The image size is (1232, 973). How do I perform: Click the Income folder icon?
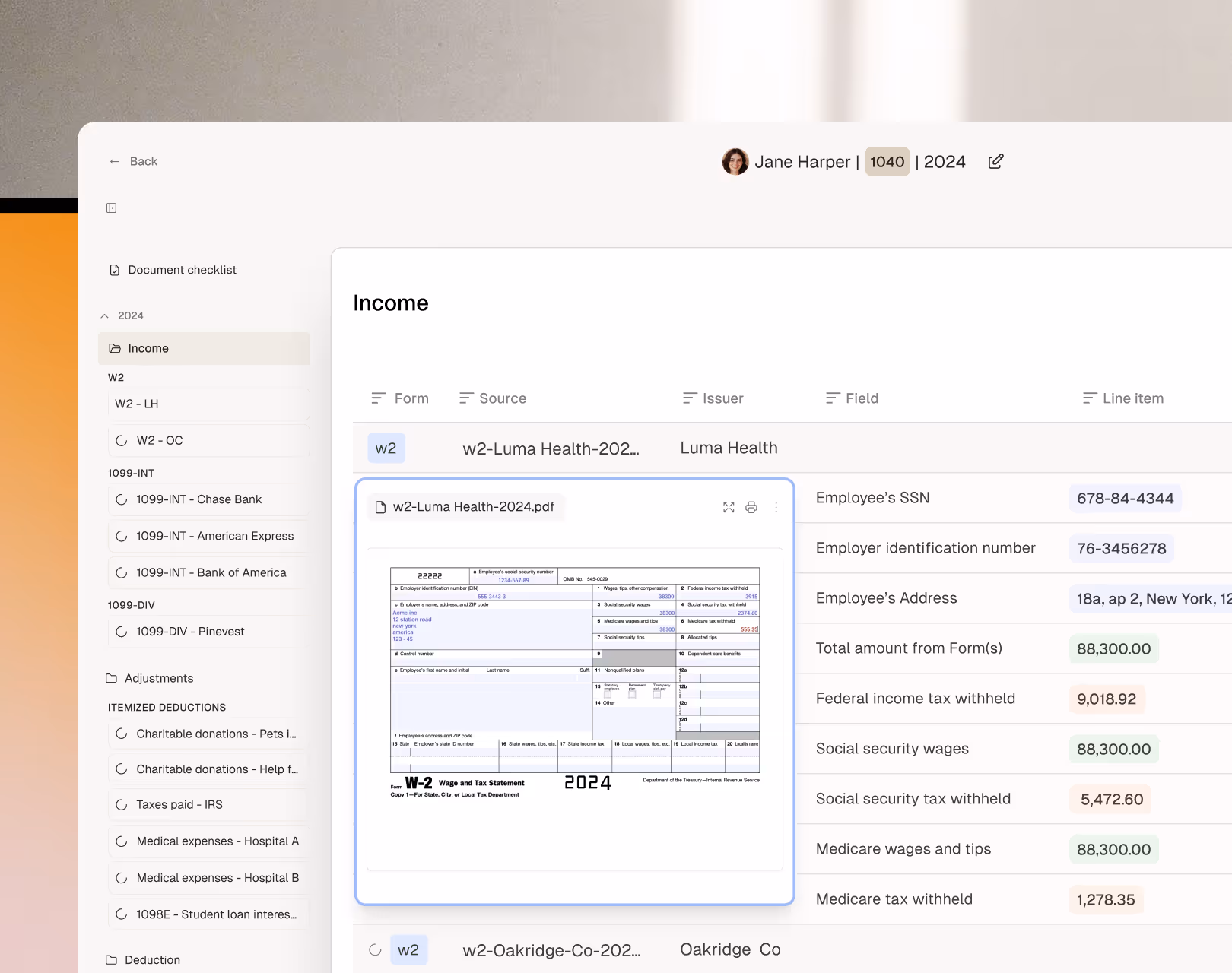point(115,348)
